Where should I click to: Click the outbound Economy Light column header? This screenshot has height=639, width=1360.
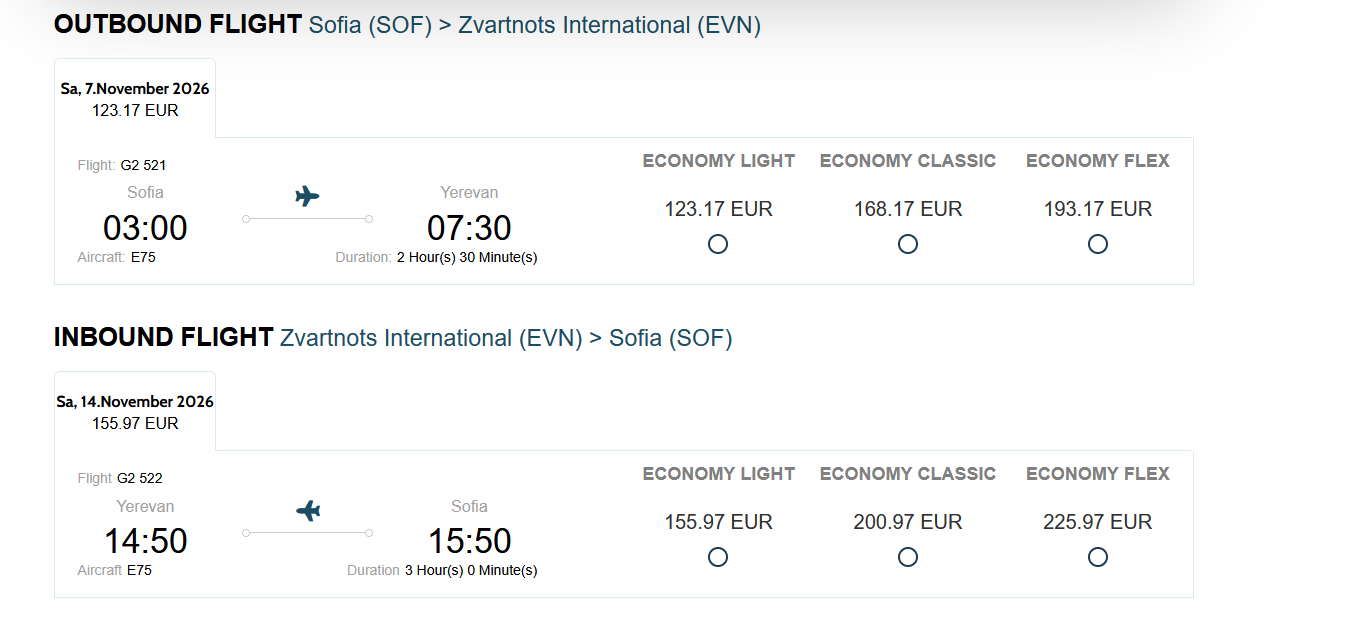coord(719,161)
